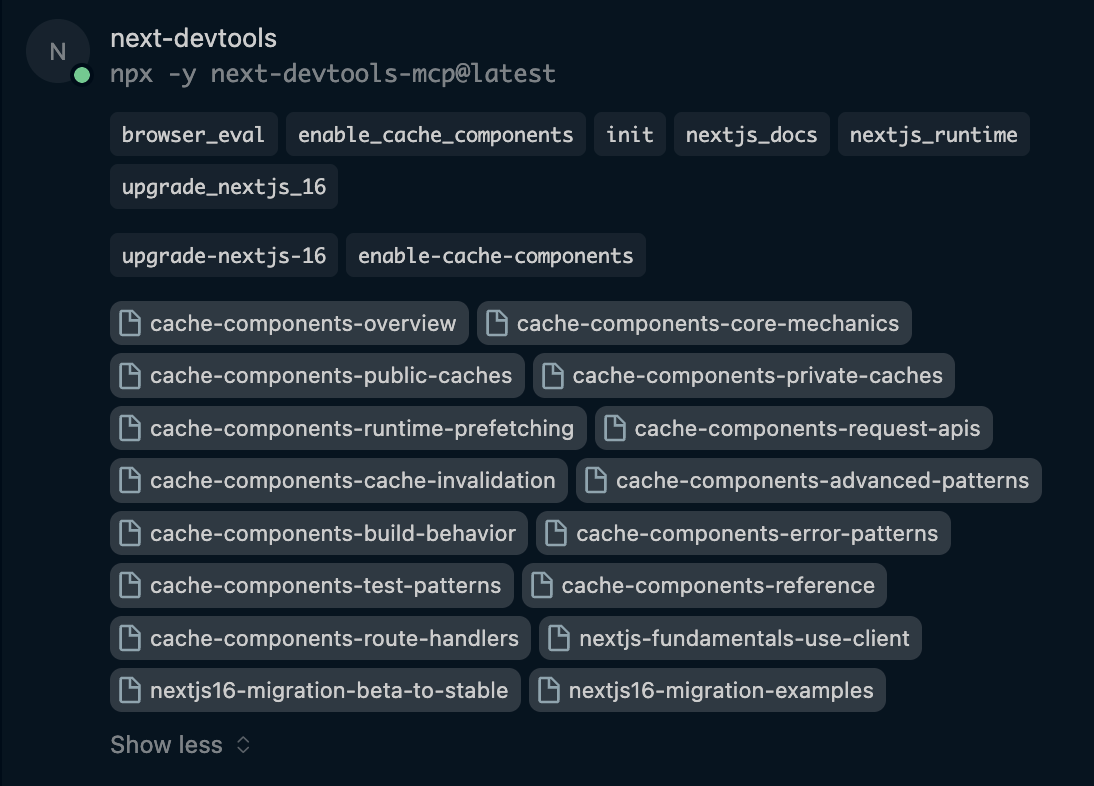Open the nextjs_docs tool
Screen dimensions: 1094x786
pos(751,133)
